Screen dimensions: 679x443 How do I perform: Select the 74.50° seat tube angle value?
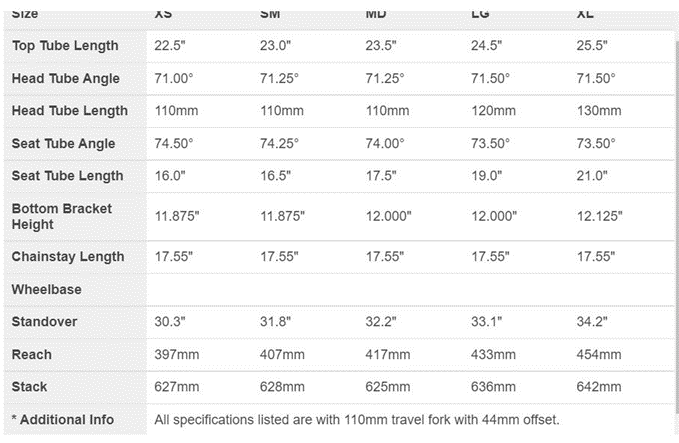(177, 144)
